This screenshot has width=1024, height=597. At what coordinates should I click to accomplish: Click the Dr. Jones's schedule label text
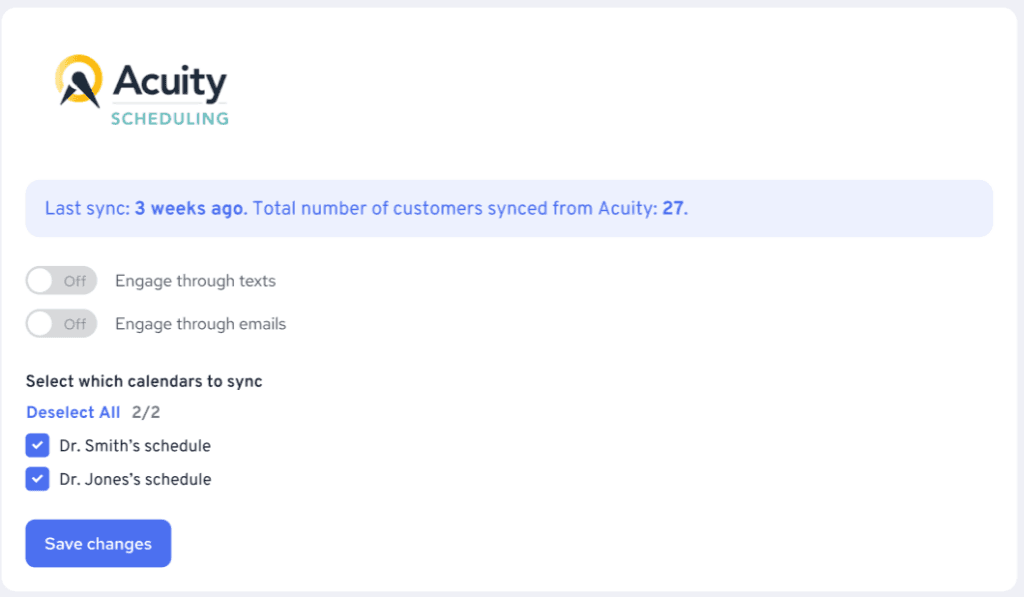click(135, 479)
